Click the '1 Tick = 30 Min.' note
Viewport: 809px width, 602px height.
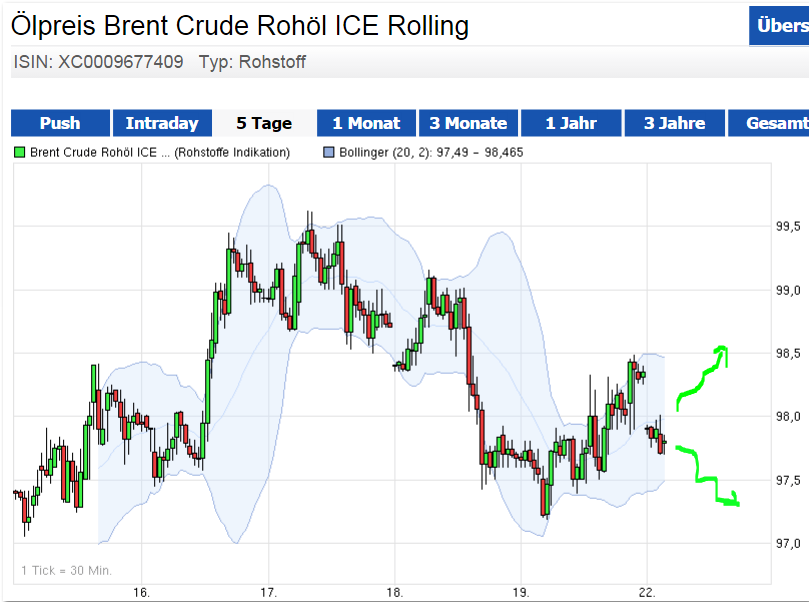(x=66, y=571)
